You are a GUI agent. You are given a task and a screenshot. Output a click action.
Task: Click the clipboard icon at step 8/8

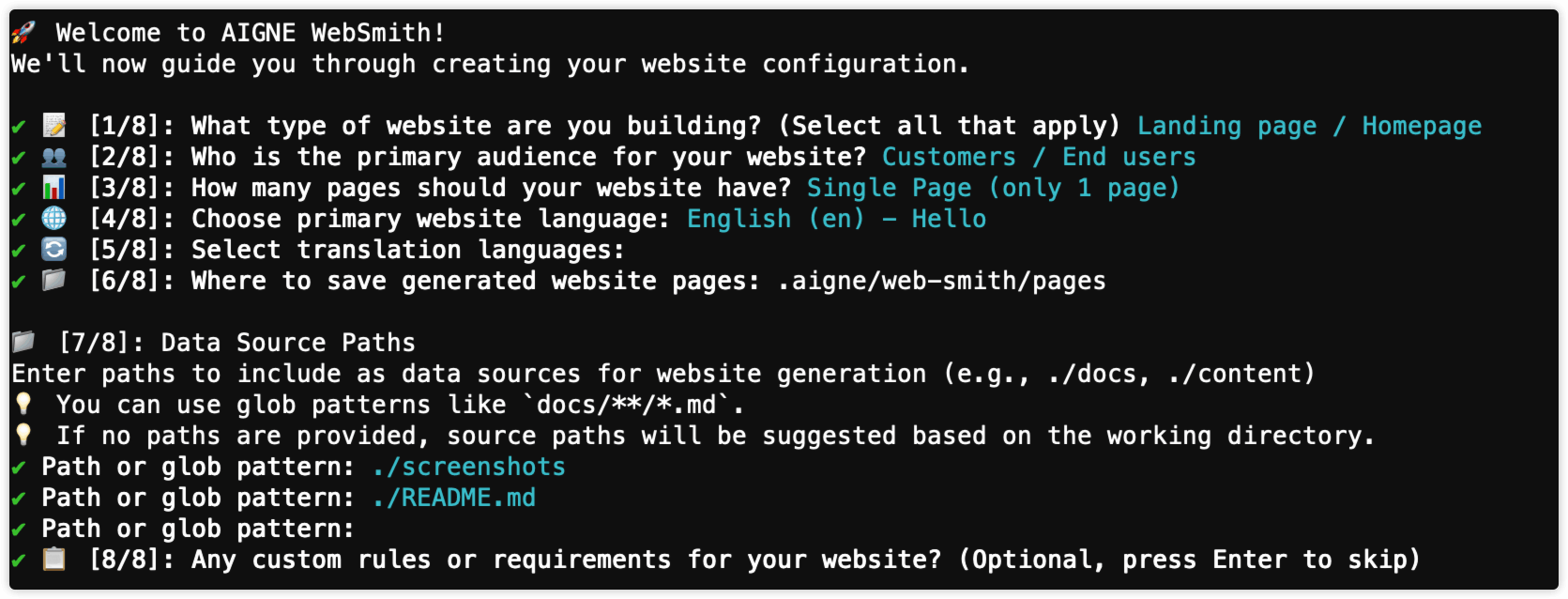point(54,560)
